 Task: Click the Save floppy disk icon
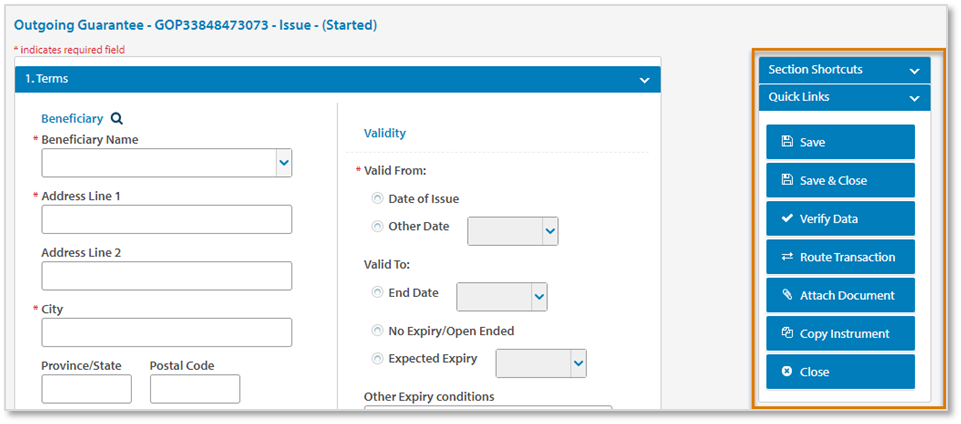tap(787, 142)
